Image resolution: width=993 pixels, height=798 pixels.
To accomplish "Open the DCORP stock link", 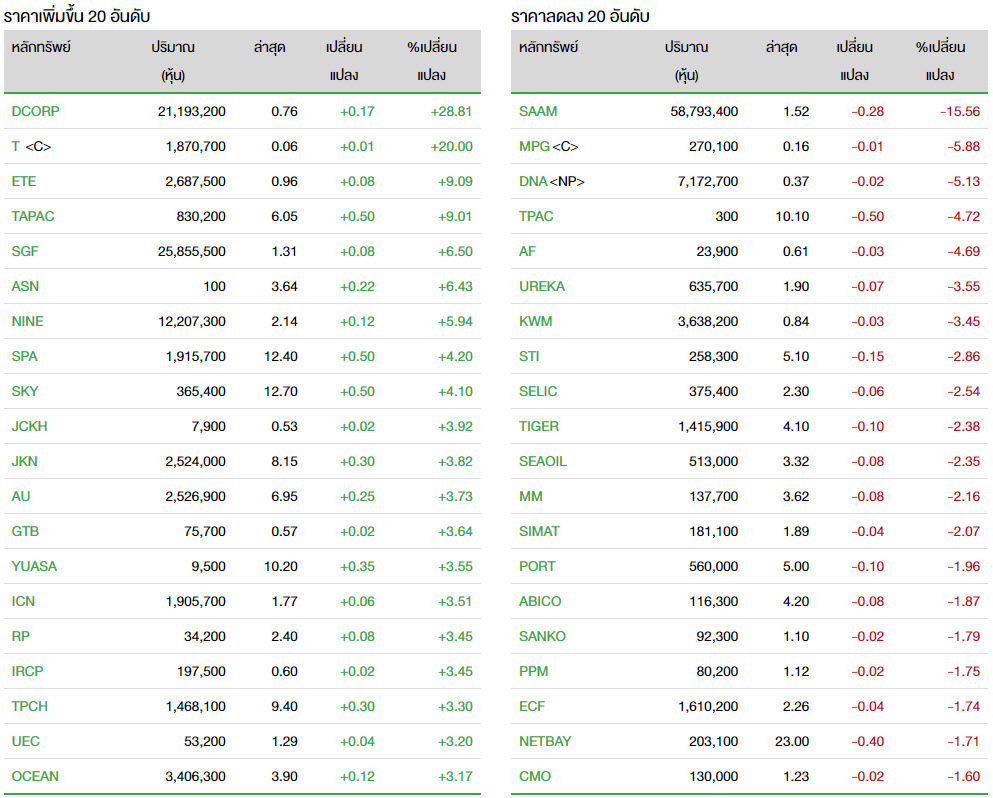I will [x=36, y=111].
